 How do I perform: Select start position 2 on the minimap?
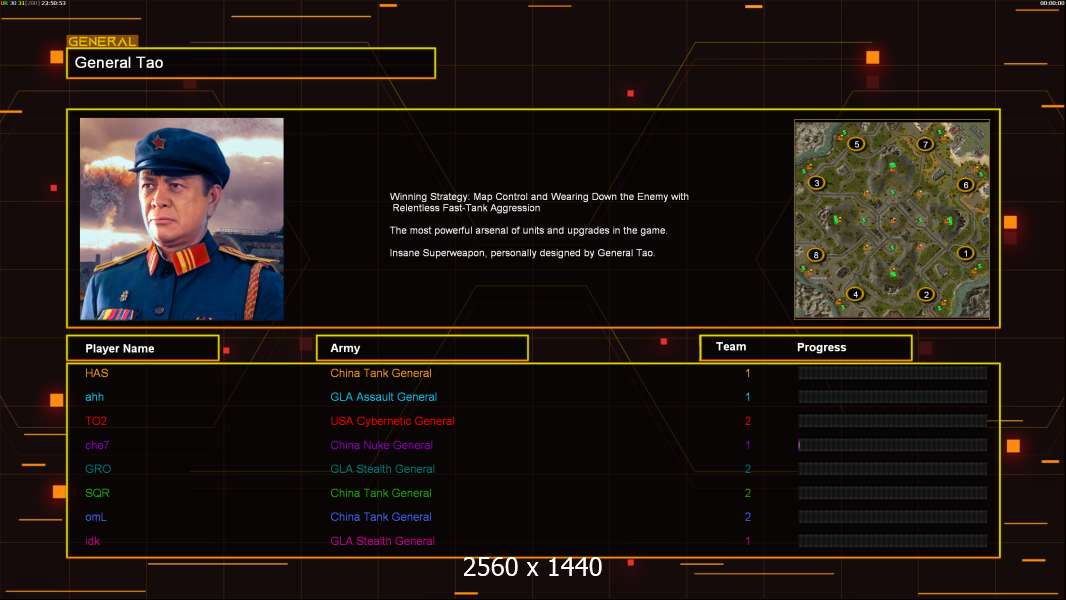coord(925,294)
